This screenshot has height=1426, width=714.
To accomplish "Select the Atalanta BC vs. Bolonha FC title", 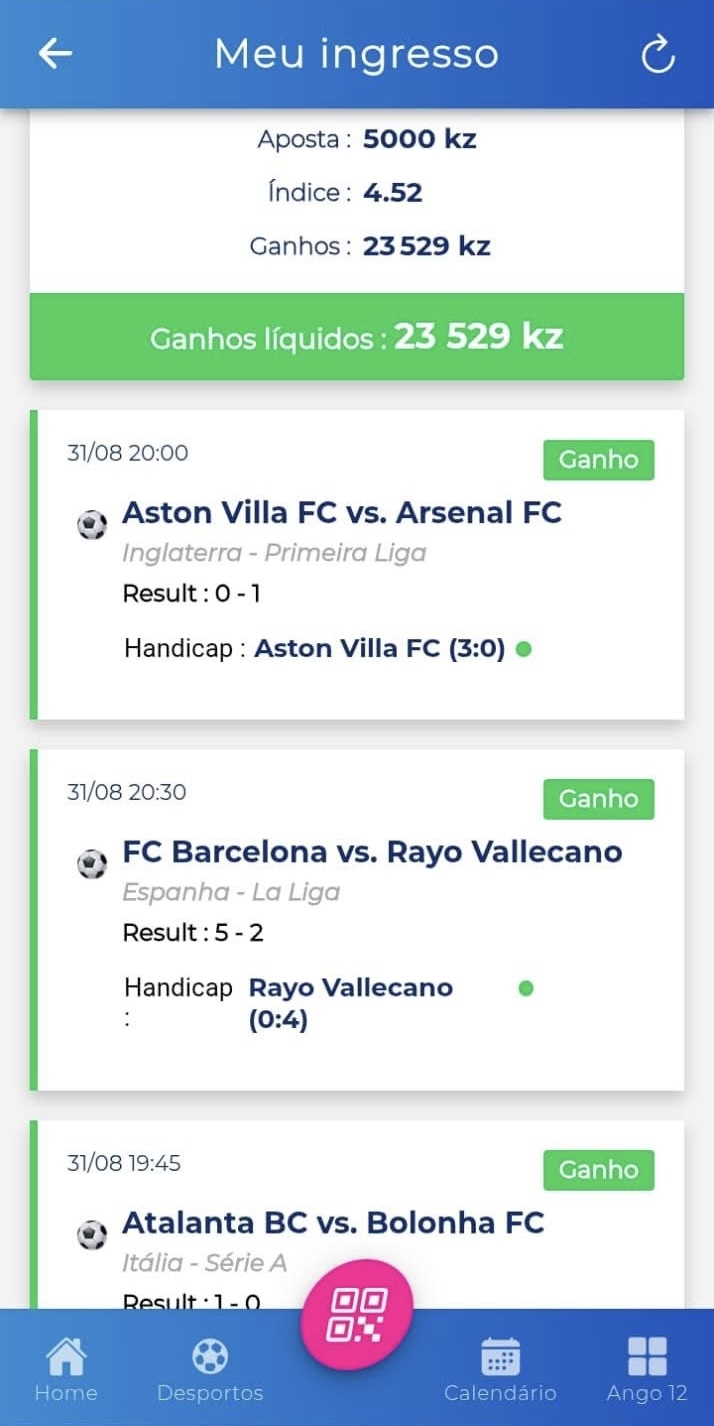I will point(333,1222).
